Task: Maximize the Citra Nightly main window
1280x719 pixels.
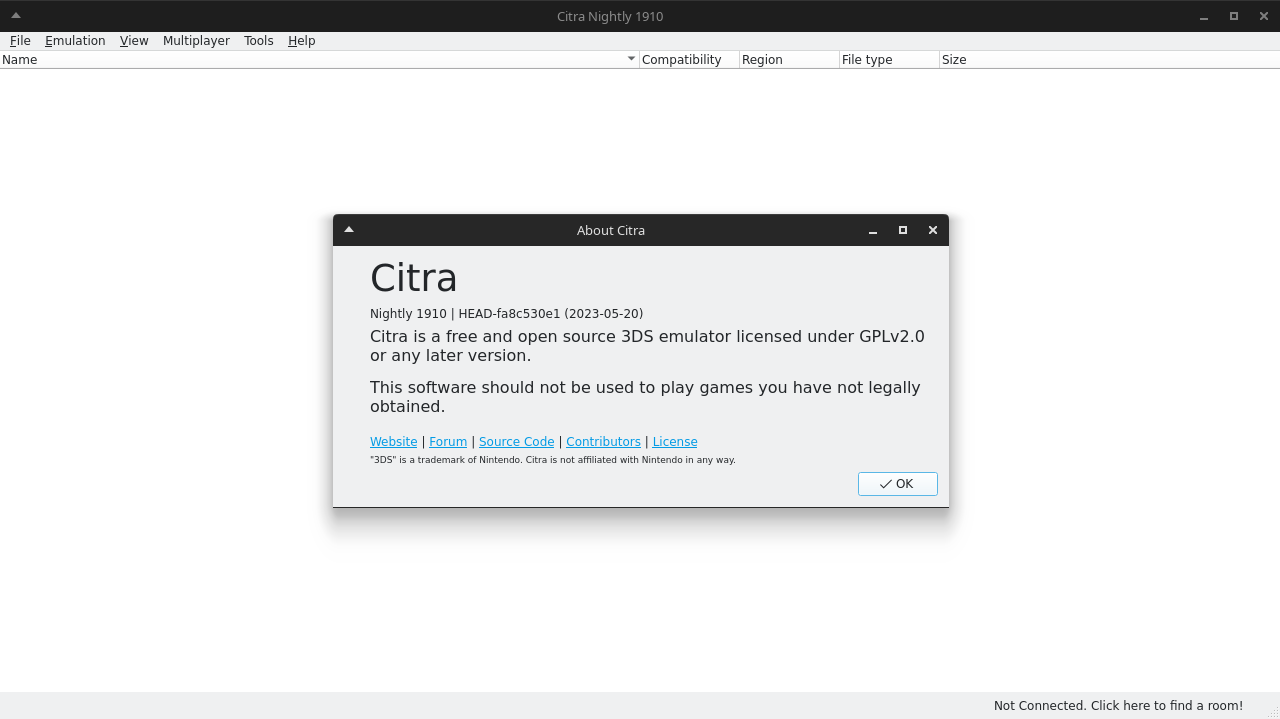Action: [1234, 16]
